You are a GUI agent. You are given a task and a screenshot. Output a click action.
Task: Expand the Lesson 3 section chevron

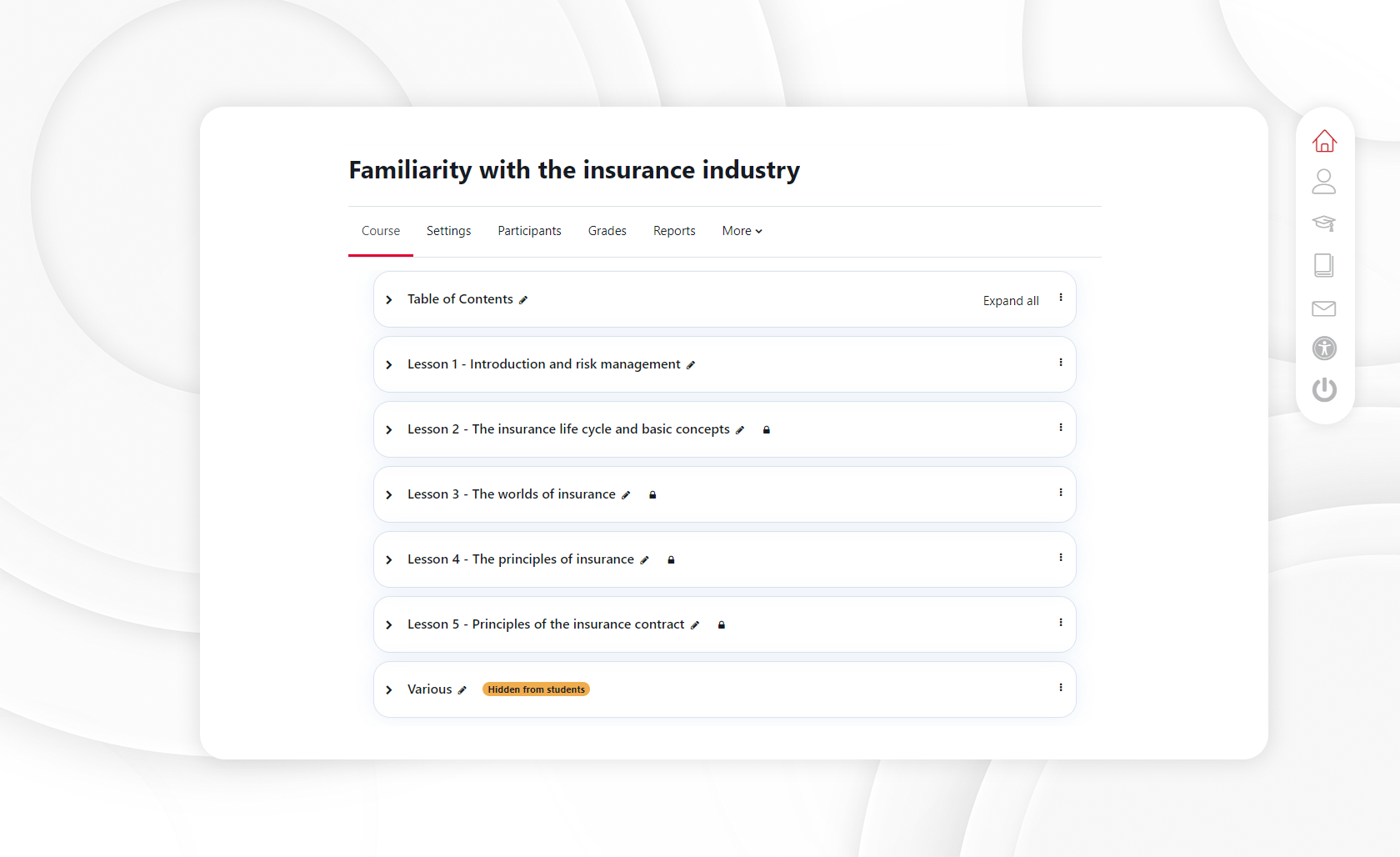389,495
